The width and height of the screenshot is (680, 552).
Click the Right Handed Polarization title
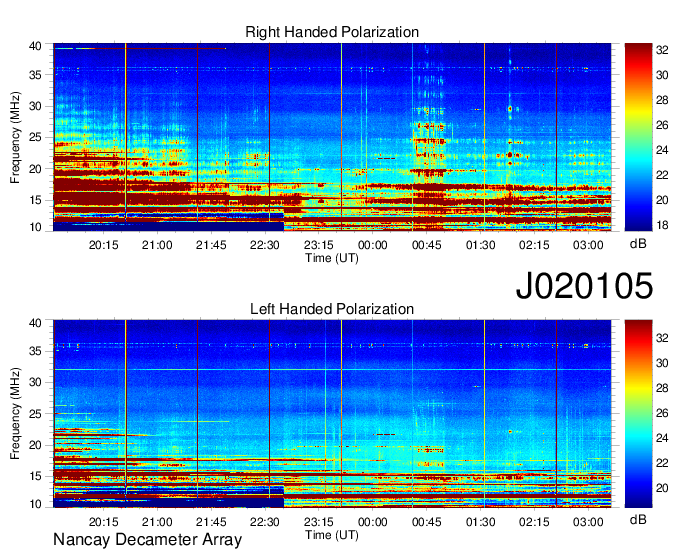tap(332, 32)
